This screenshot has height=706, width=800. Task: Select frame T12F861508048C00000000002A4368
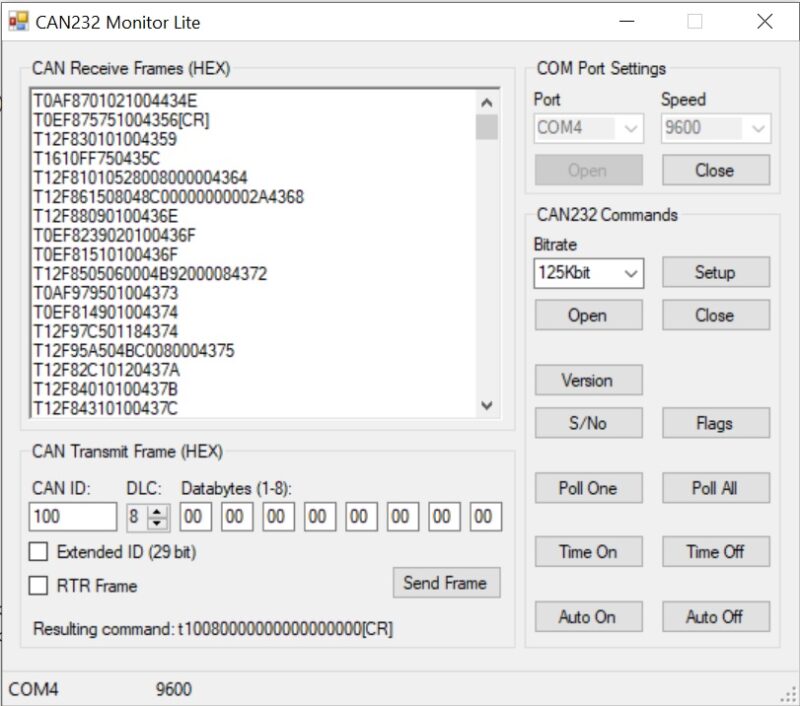click(168, 197)
